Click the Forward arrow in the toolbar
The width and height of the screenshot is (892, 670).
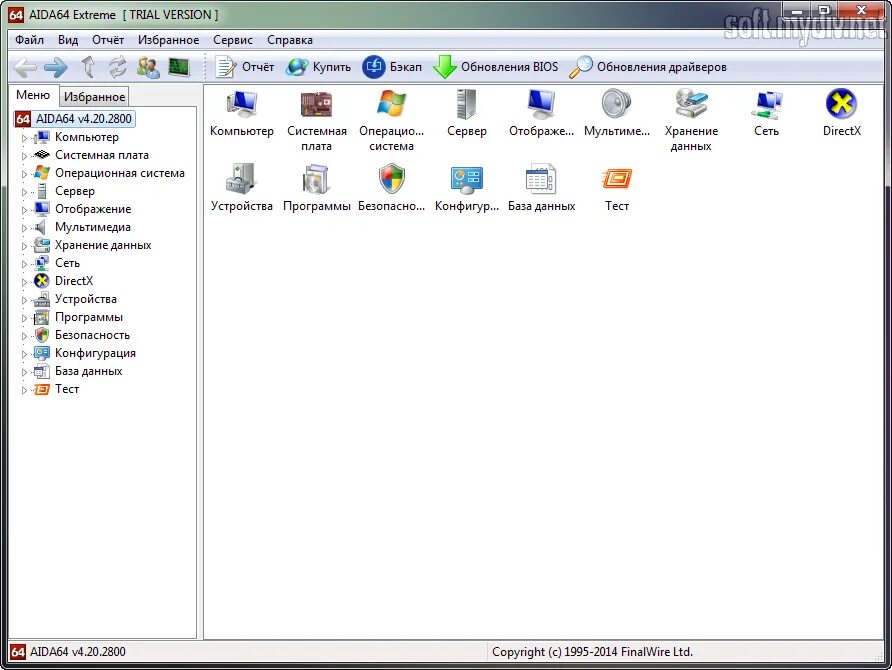pyautogui.click(x=55, y=68)
